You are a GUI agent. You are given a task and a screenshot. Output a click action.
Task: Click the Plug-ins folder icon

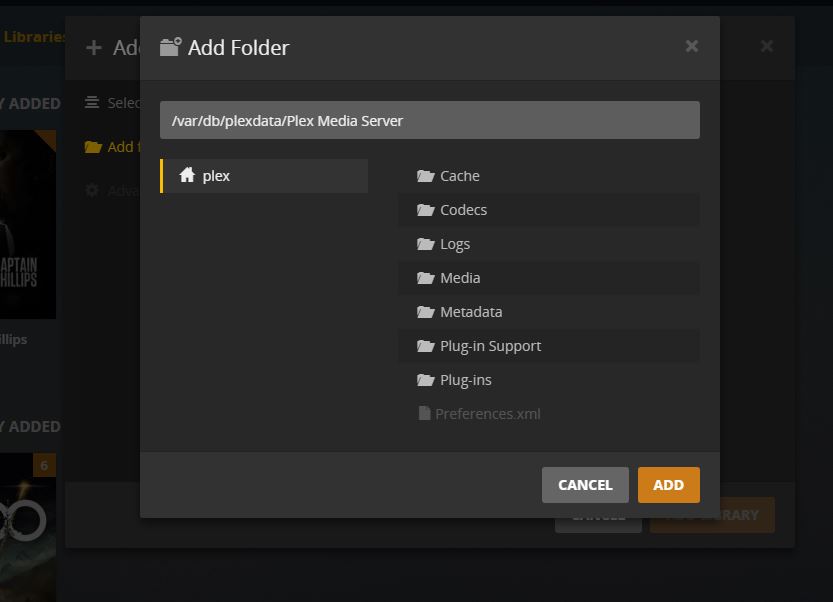coord(425,380)
